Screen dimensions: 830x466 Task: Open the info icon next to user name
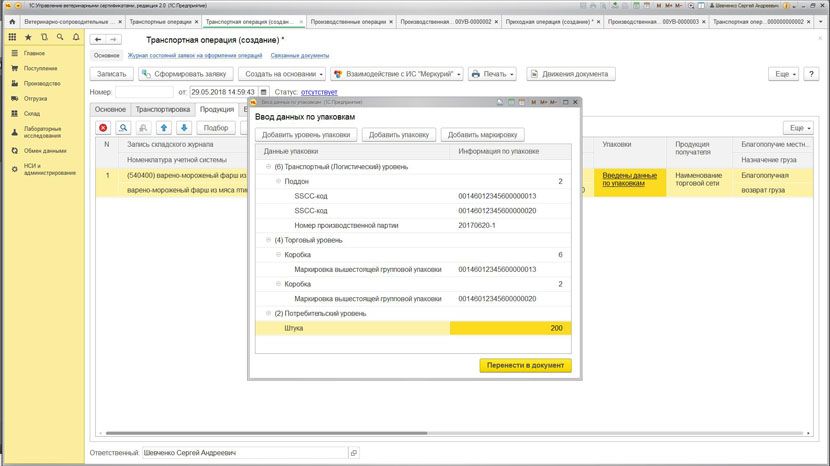pos(786,5)
